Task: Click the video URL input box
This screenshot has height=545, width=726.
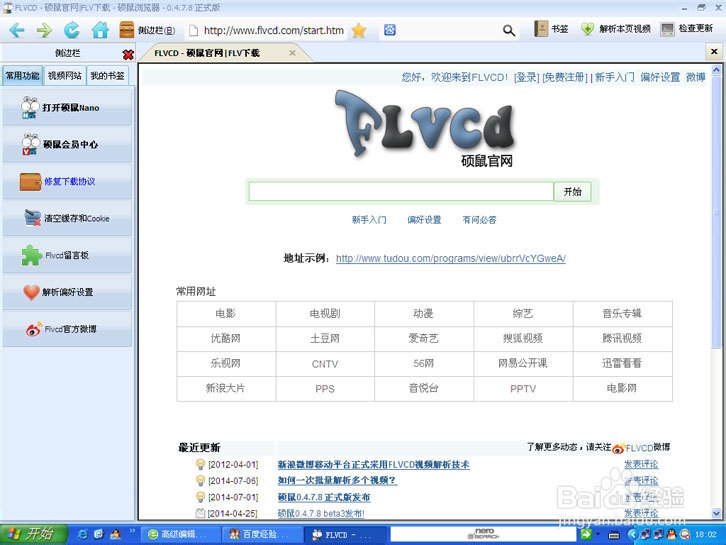Action: click(x=401, y=192)
